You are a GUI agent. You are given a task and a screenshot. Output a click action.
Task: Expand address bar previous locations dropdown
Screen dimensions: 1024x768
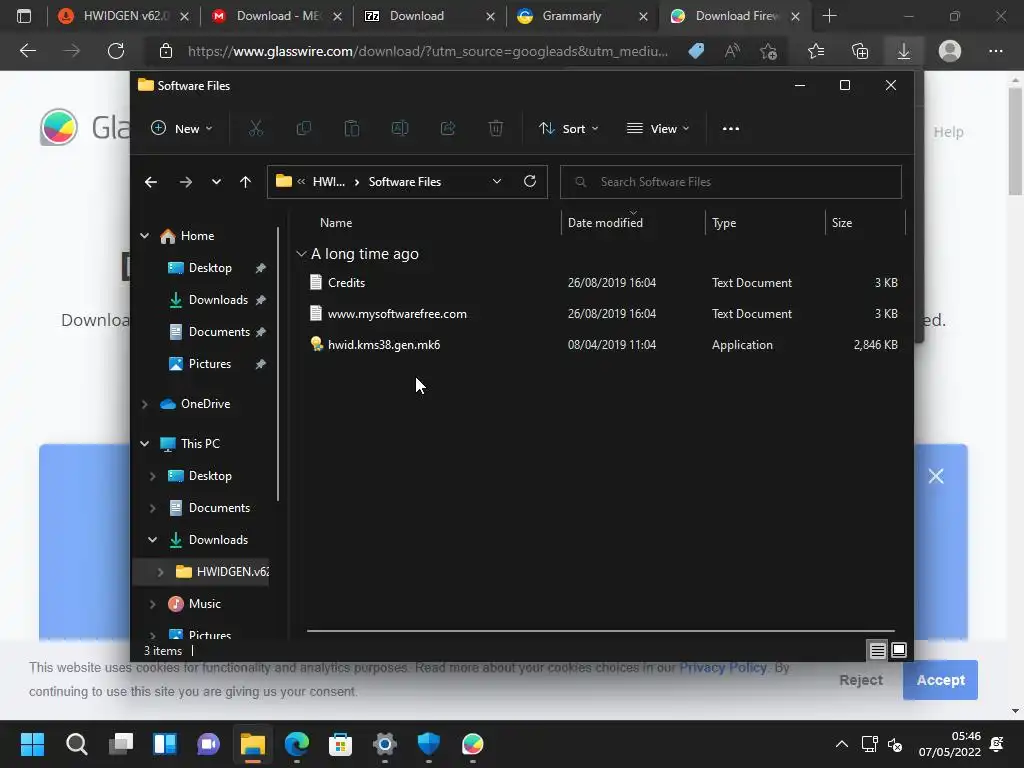pyautogui.click(x=496, y=181)
